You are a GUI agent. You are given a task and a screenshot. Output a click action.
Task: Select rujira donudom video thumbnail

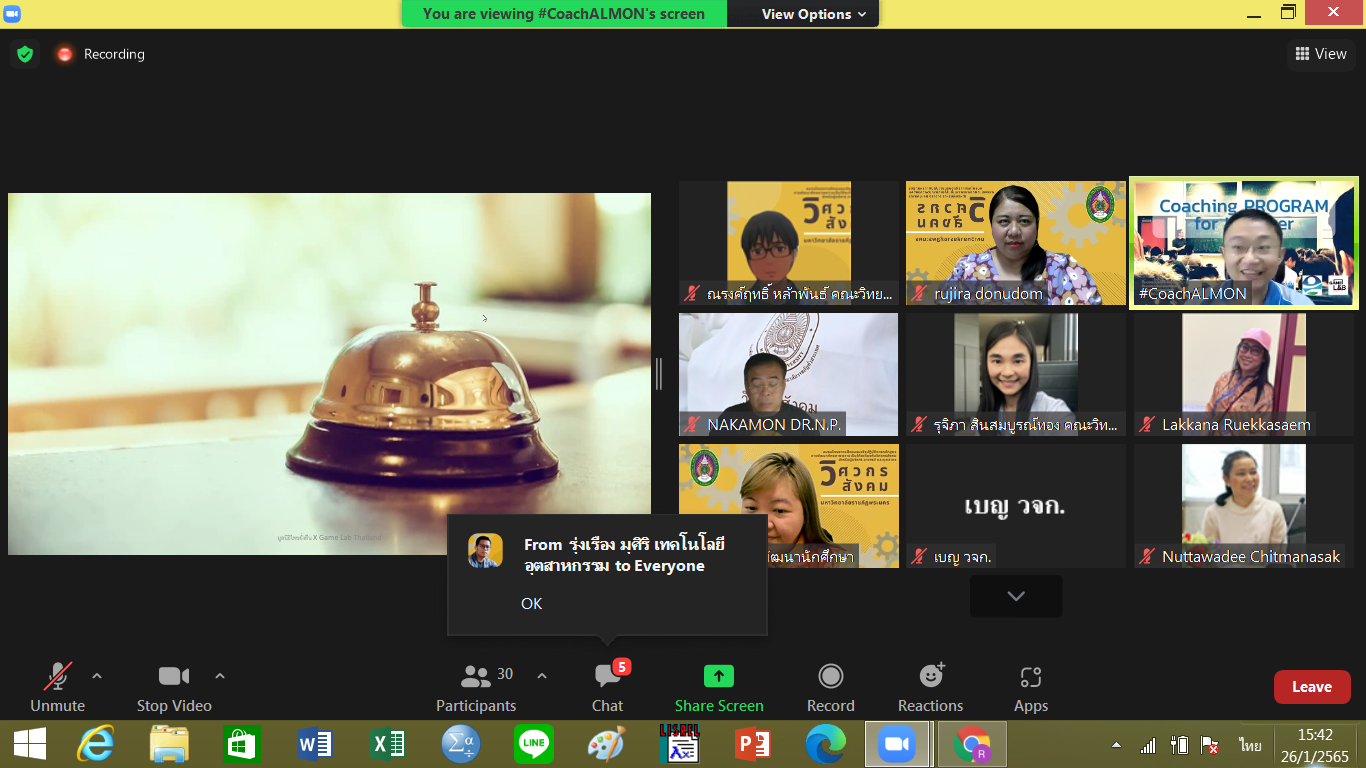tap(1016, 243)
